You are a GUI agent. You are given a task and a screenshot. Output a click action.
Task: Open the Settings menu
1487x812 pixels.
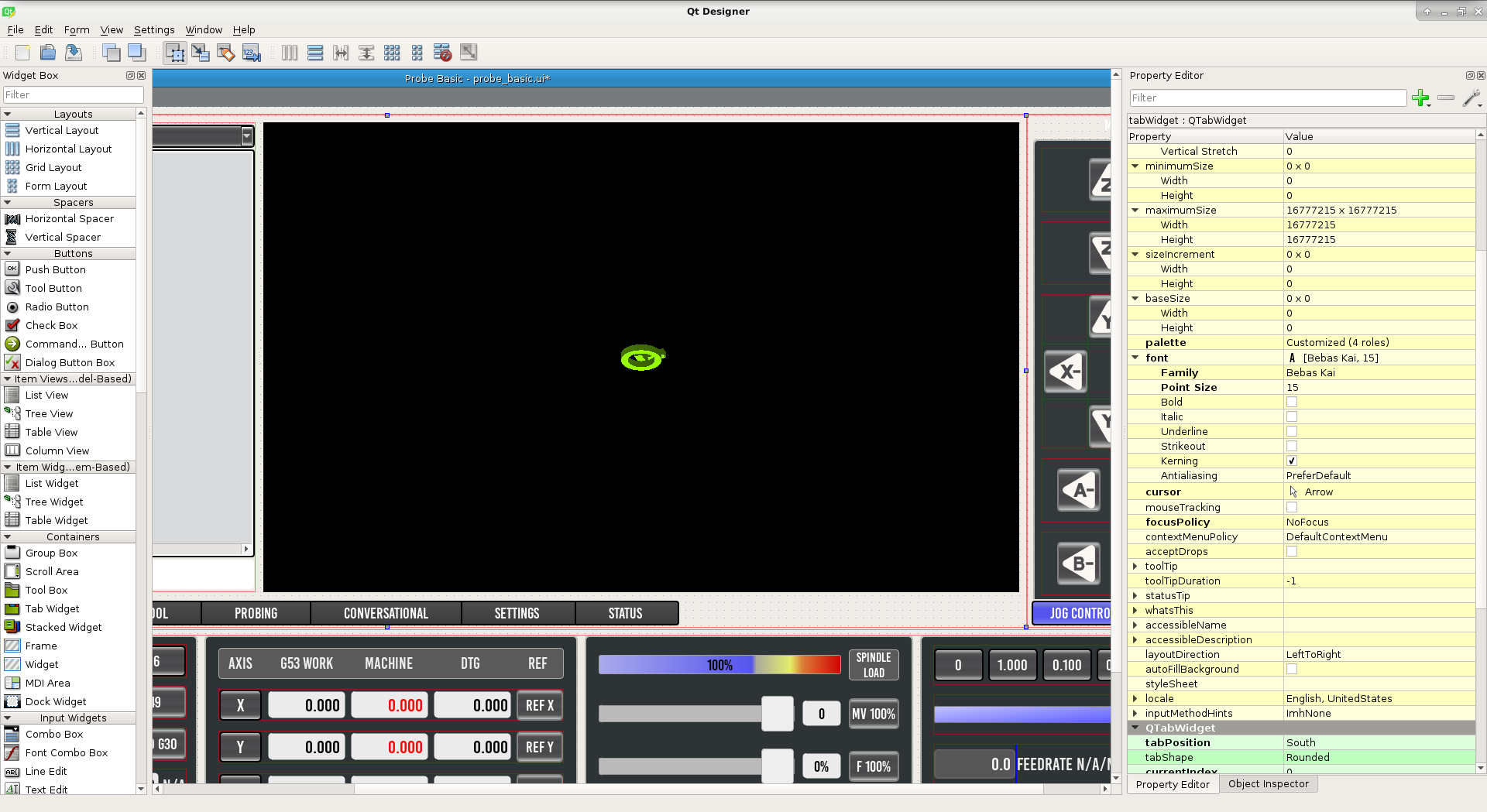pos(154,29)
